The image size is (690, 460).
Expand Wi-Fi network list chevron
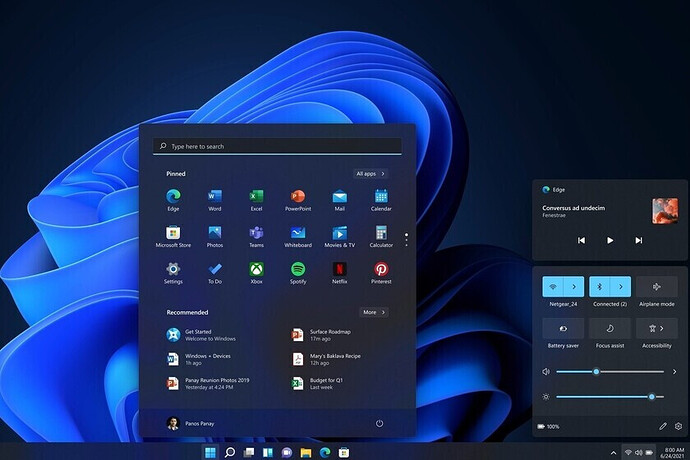tap(574, 287)
